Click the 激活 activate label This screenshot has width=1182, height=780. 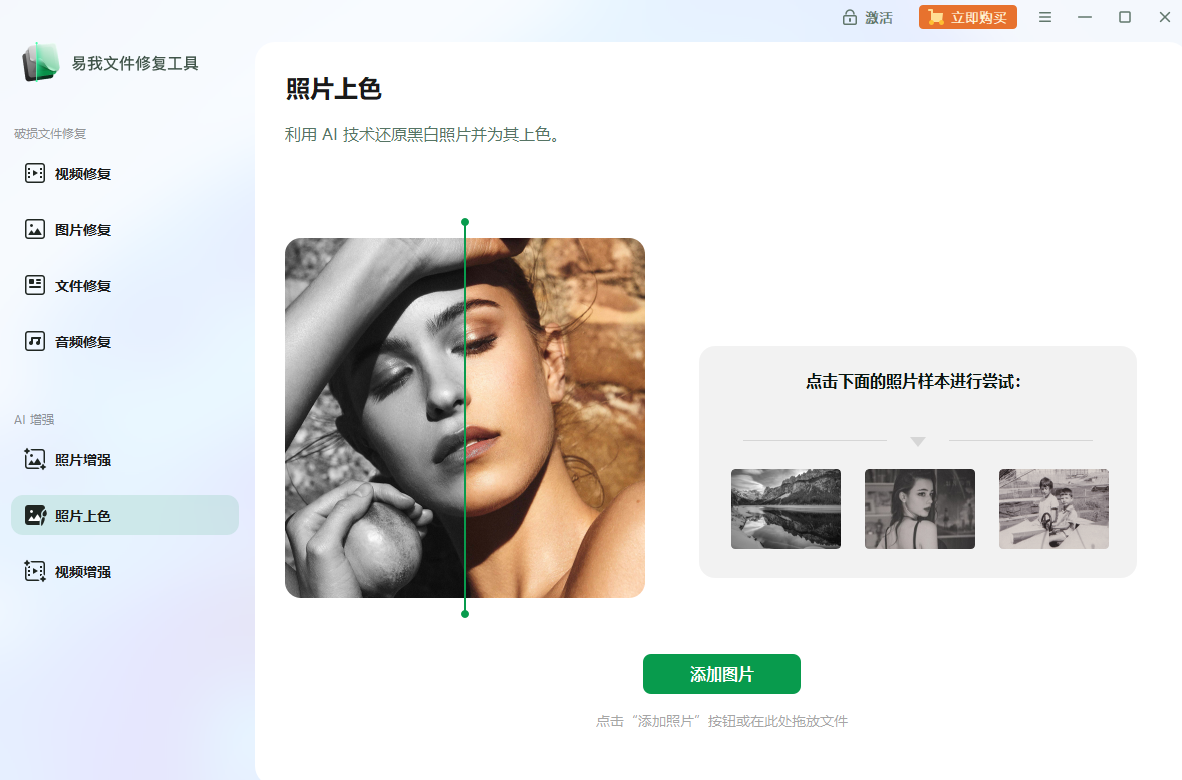(879, 17)
